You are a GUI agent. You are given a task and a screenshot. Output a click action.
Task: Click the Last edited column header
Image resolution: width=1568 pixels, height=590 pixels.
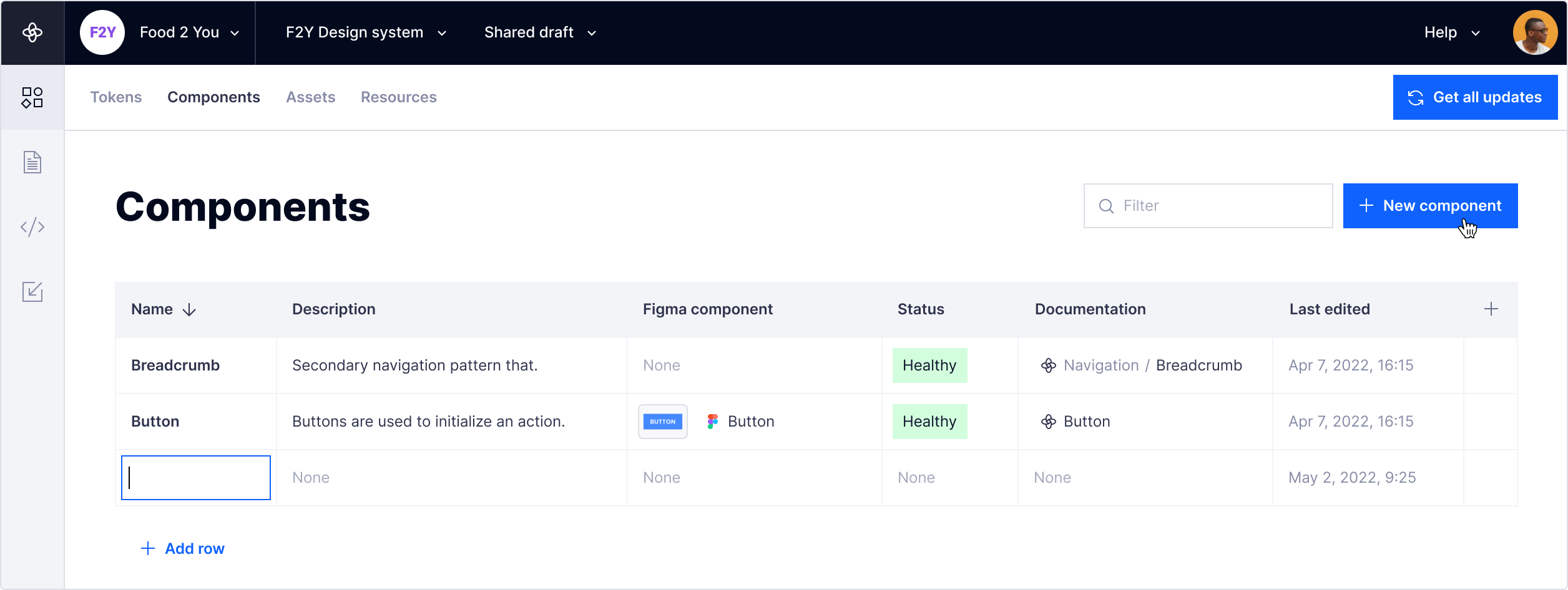(1330, 309)
